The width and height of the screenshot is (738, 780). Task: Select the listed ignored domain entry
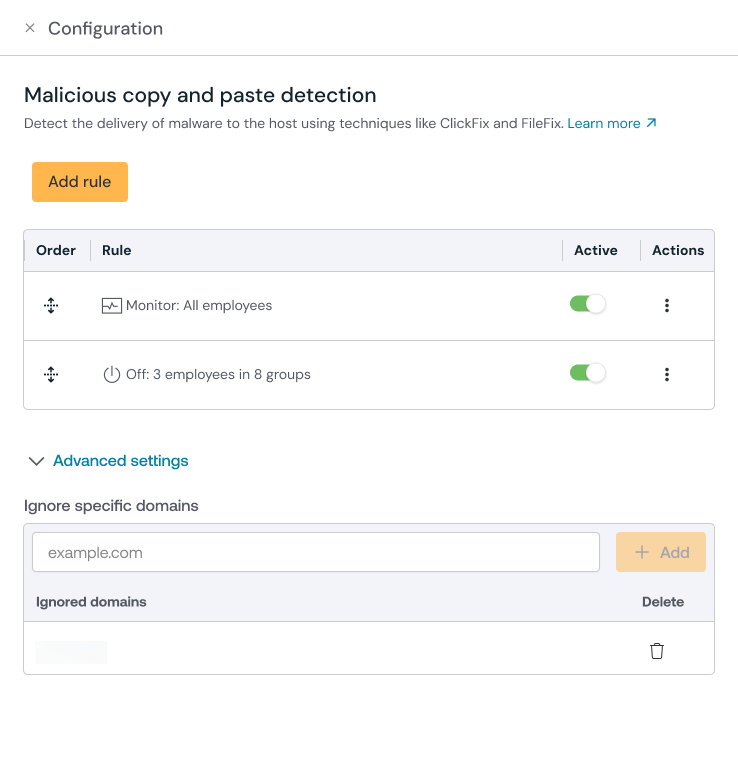click(71, 653)
